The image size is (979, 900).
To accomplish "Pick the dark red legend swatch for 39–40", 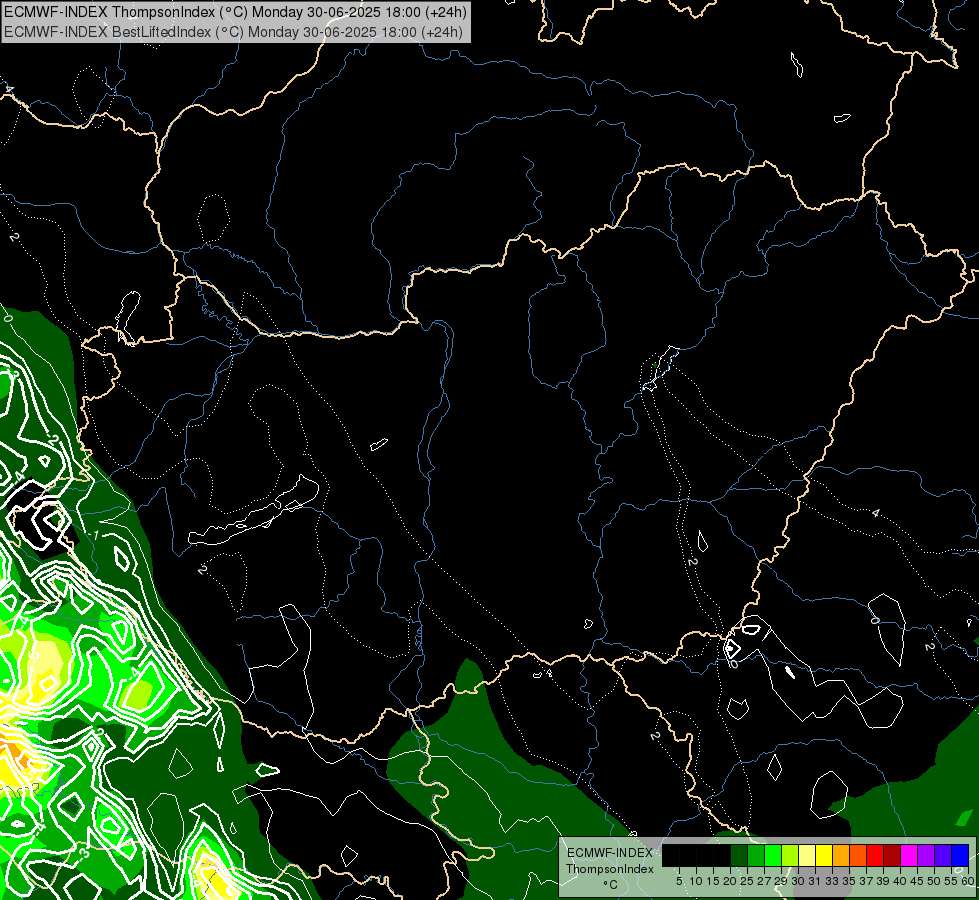I will [892, 855].
